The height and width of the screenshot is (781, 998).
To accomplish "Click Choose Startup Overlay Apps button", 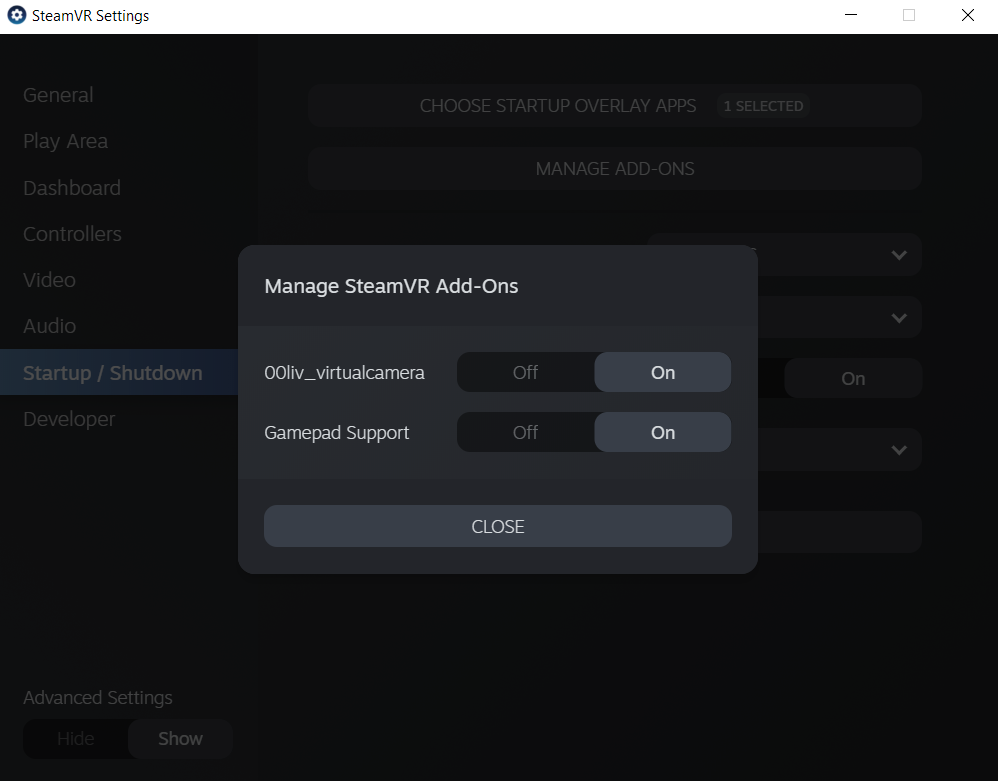I will pyautogui.click(x=615, y=106).
